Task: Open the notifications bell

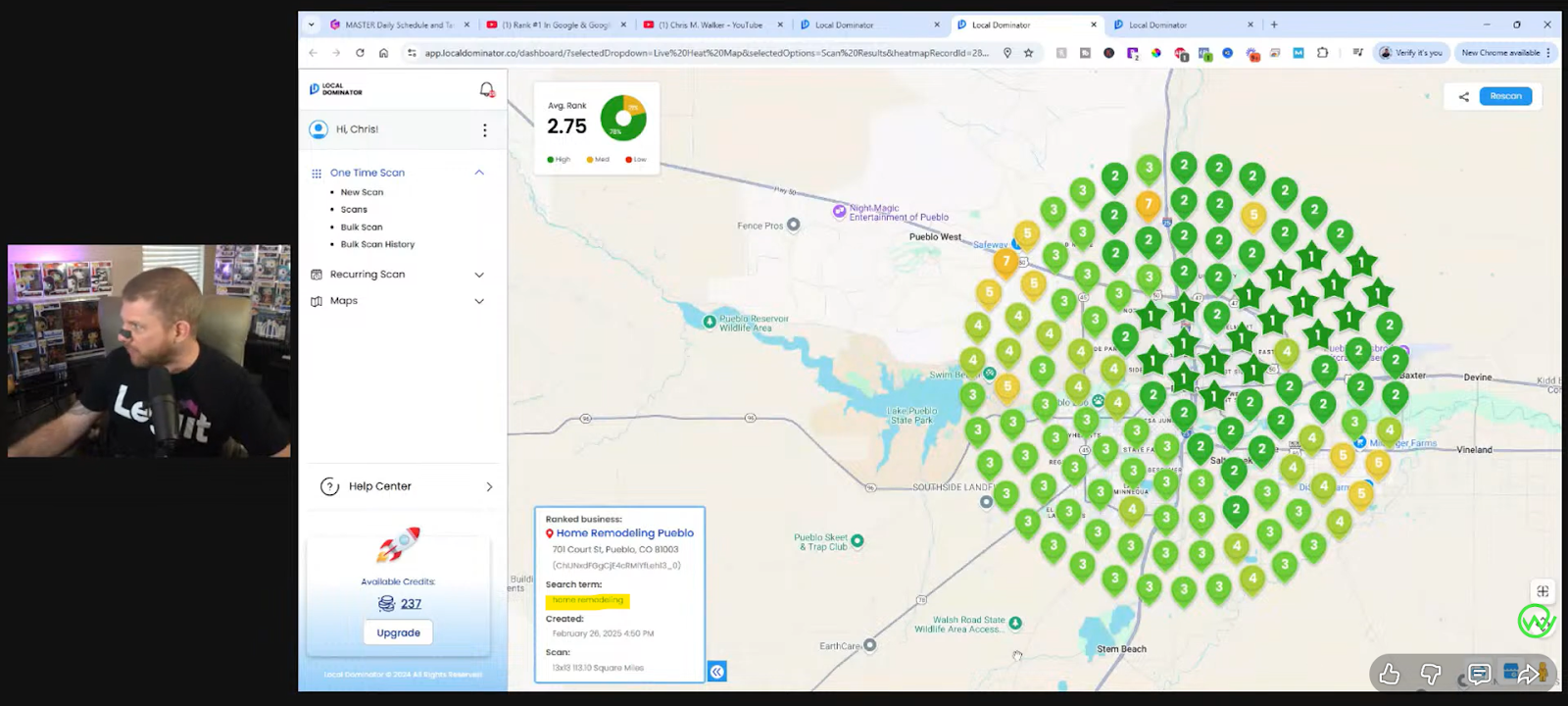Action: coord(486,90)
